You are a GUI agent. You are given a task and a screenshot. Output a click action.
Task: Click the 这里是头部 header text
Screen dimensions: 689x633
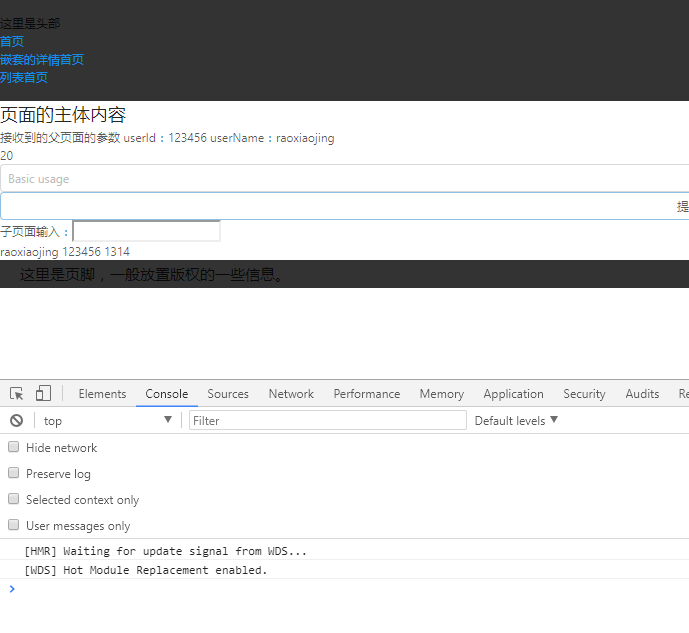pos(30,24)
